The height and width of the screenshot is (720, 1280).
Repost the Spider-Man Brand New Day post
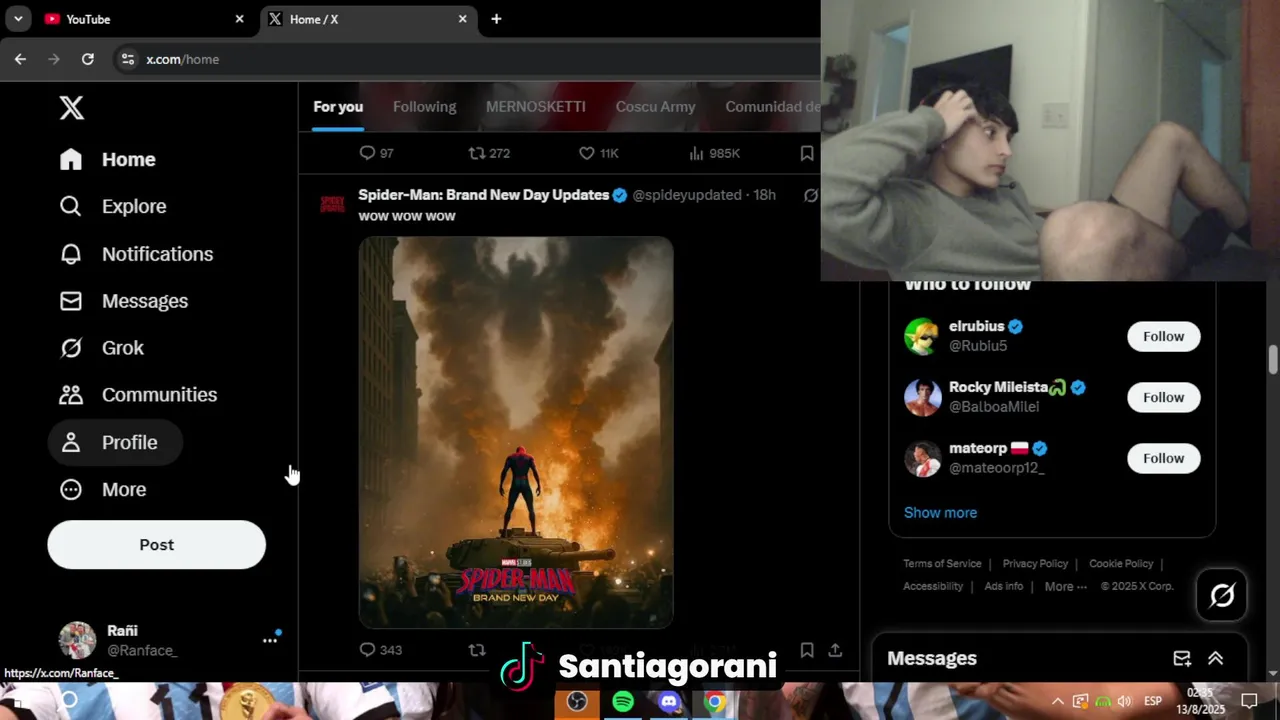477,650
